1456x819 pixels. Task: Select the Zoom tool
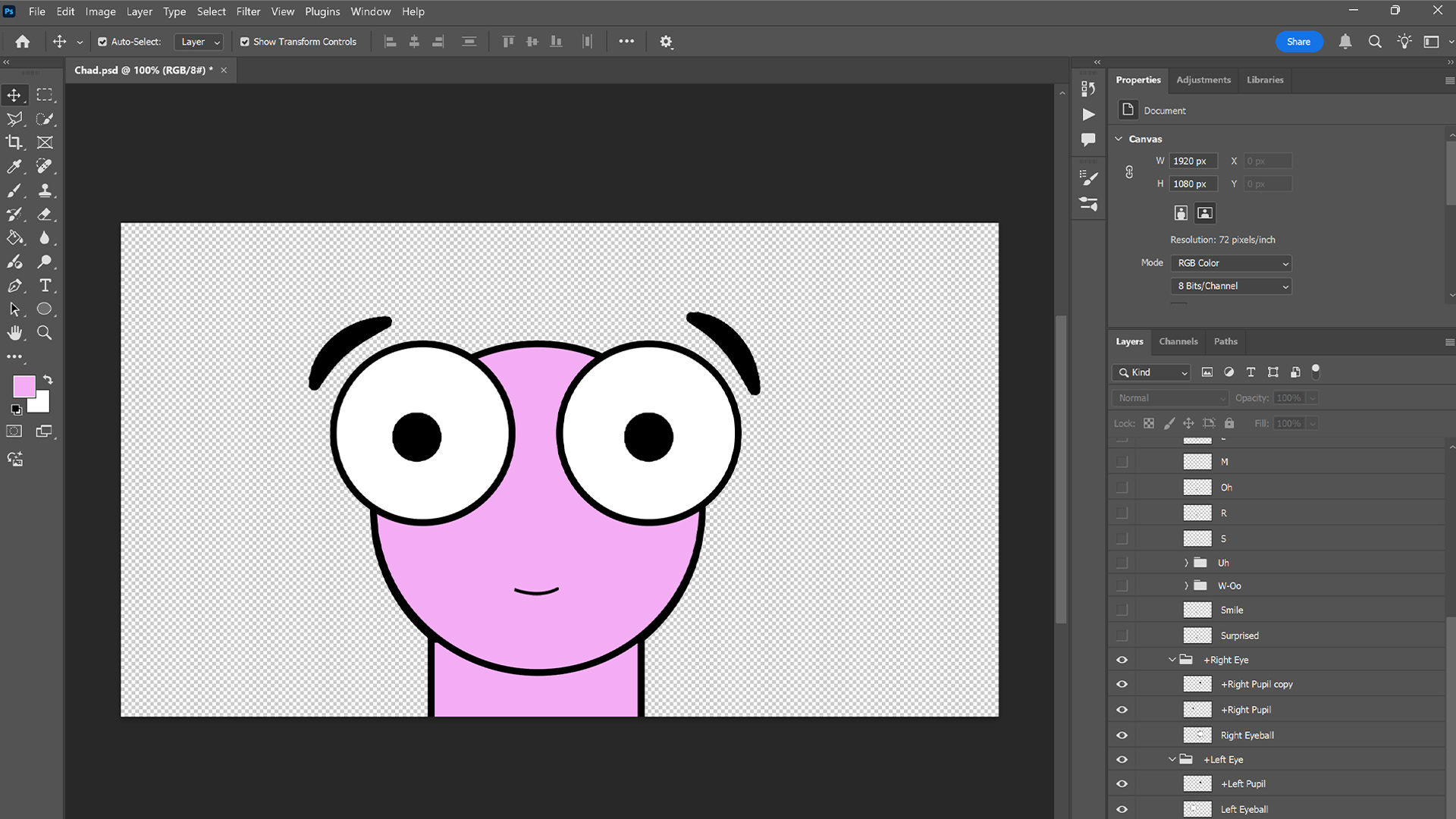[x=45, y=333]
